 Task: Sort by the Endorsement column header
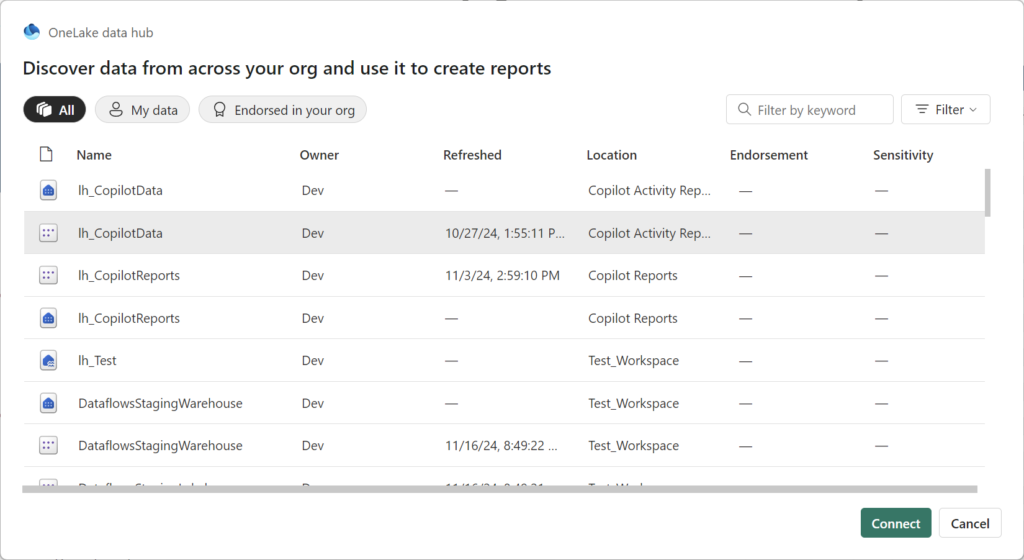[x=769, y=155]
